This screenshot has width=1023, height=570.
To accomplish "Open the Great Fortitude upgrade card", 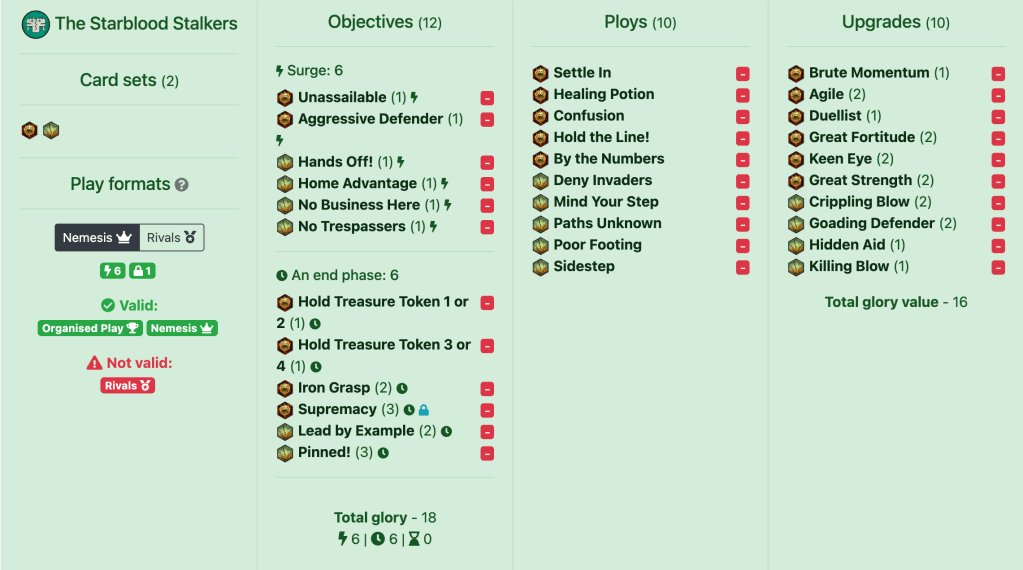I will pos(862,137).
